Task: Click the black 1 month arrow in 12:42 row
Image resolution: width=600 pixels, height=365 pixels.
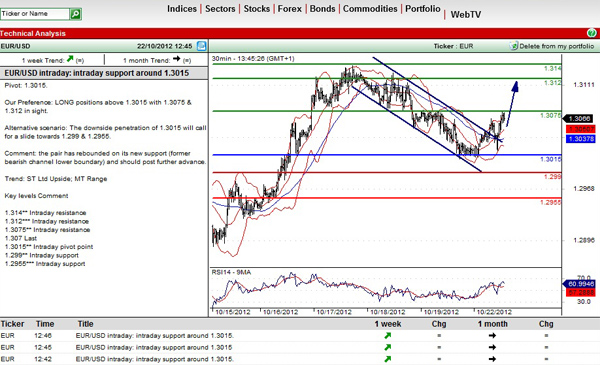Action: click(492, 359)
